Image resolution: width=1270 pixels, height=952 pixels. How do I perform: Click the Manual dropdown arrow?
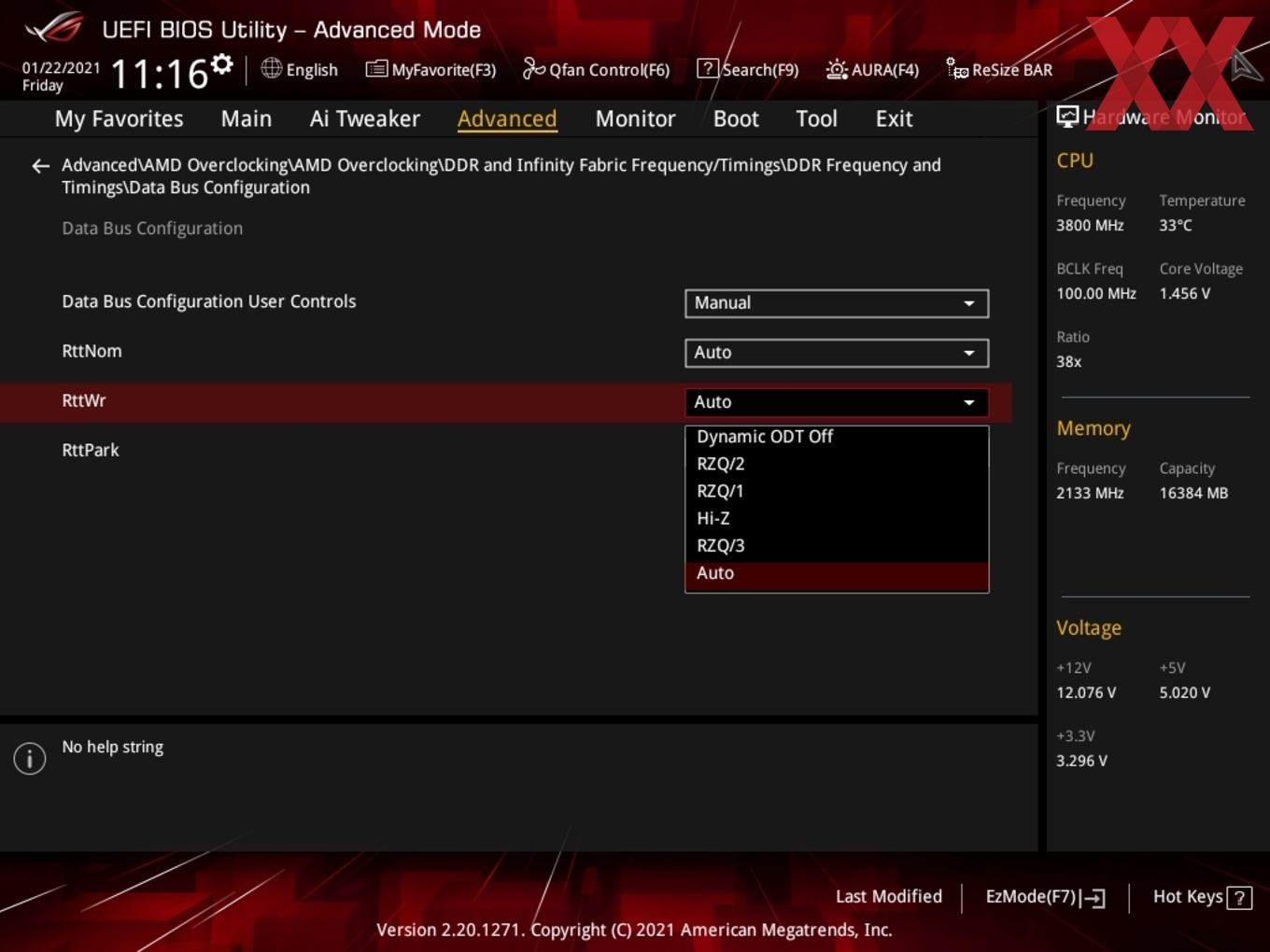[969, 303]
